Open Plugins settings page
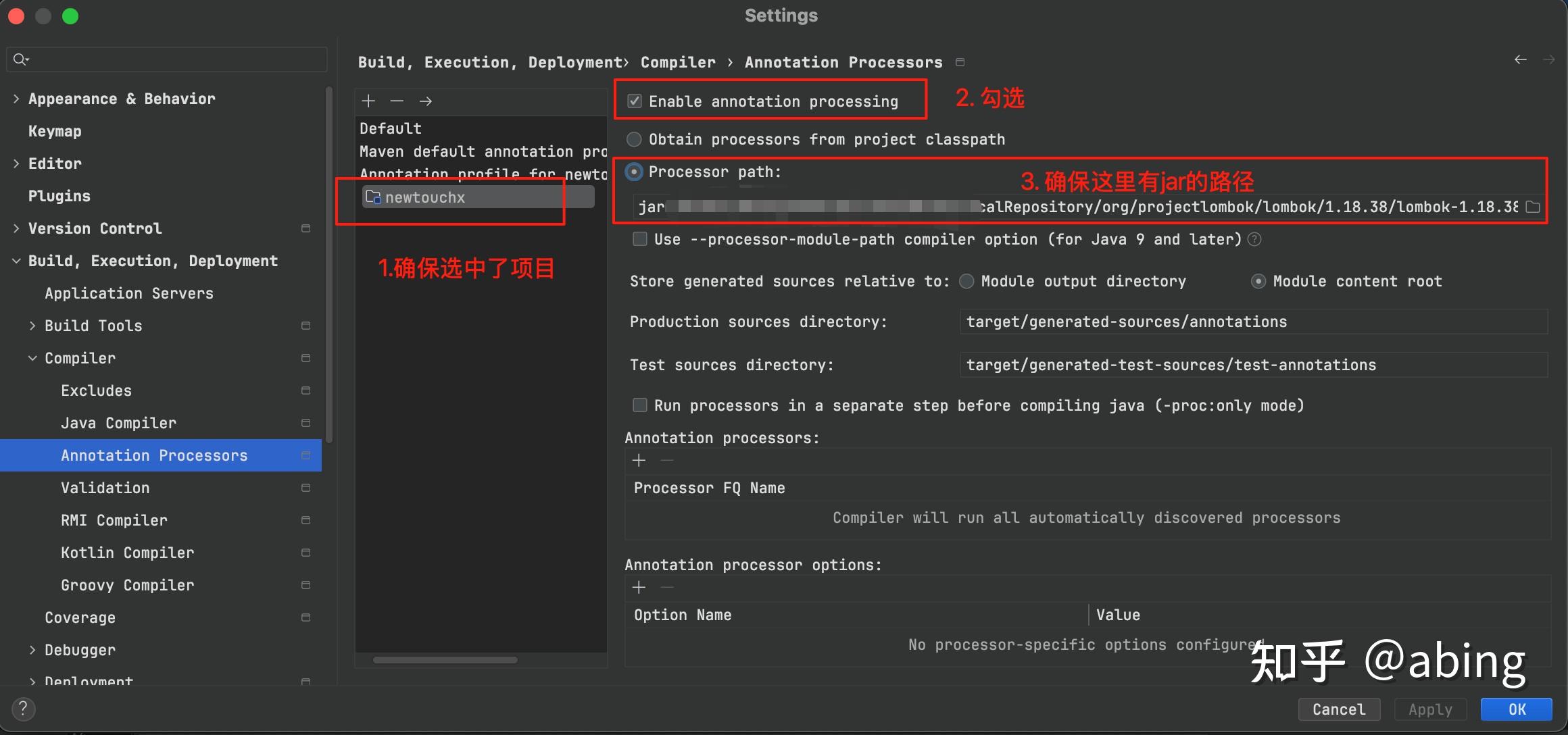 click(59, 196)
